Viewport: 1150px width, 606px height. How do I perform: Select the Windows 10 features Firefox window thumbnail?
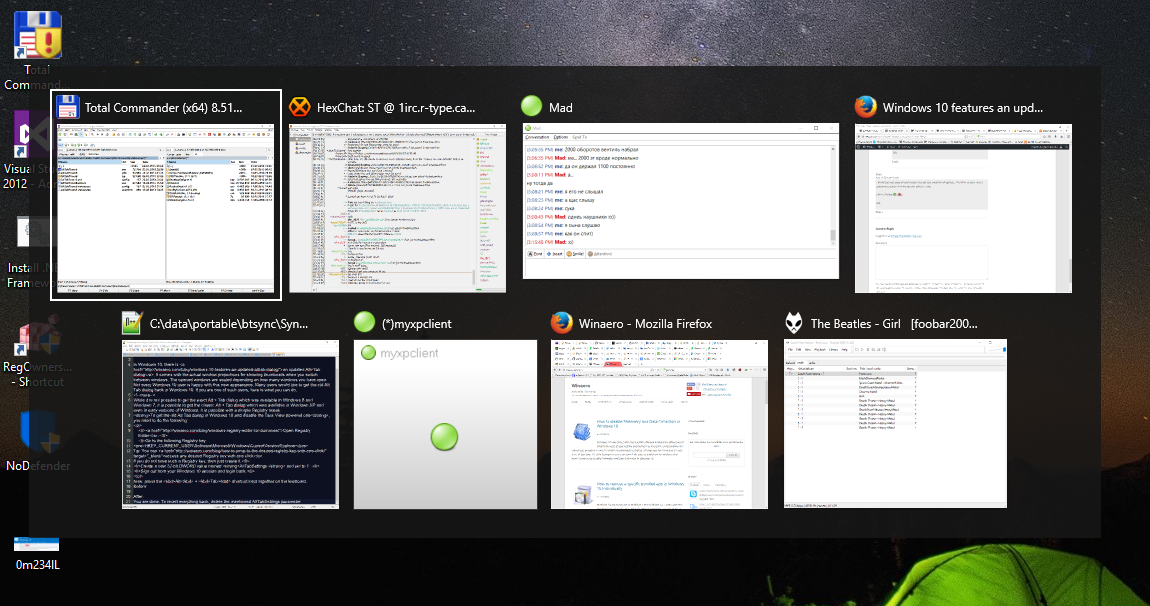tap(962, 208)
